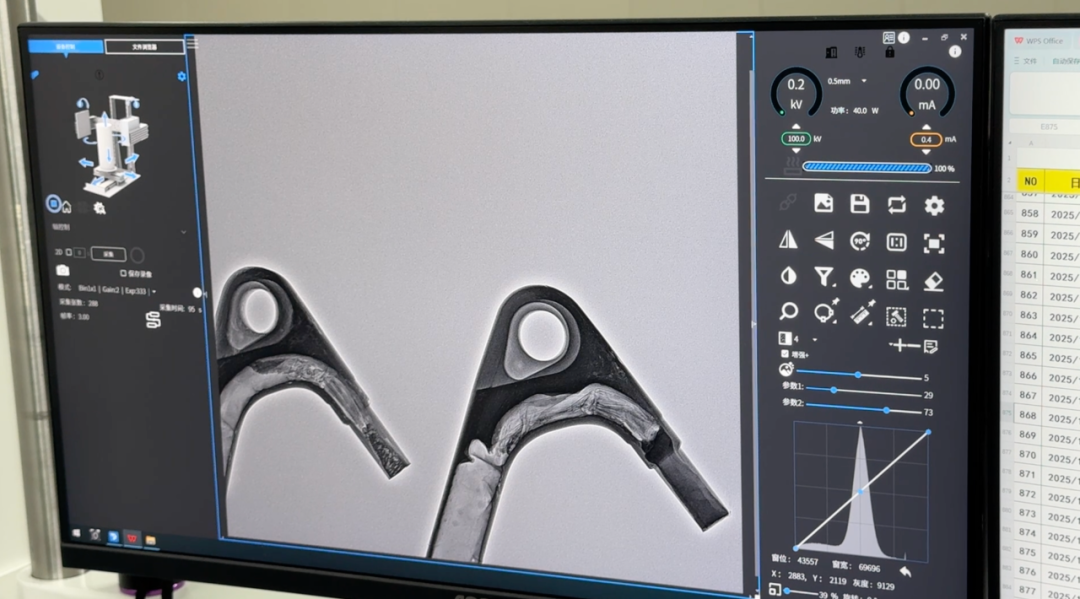Click the NO header cell in WPS spreadsheet
1080x599 pixels.
1030,181
